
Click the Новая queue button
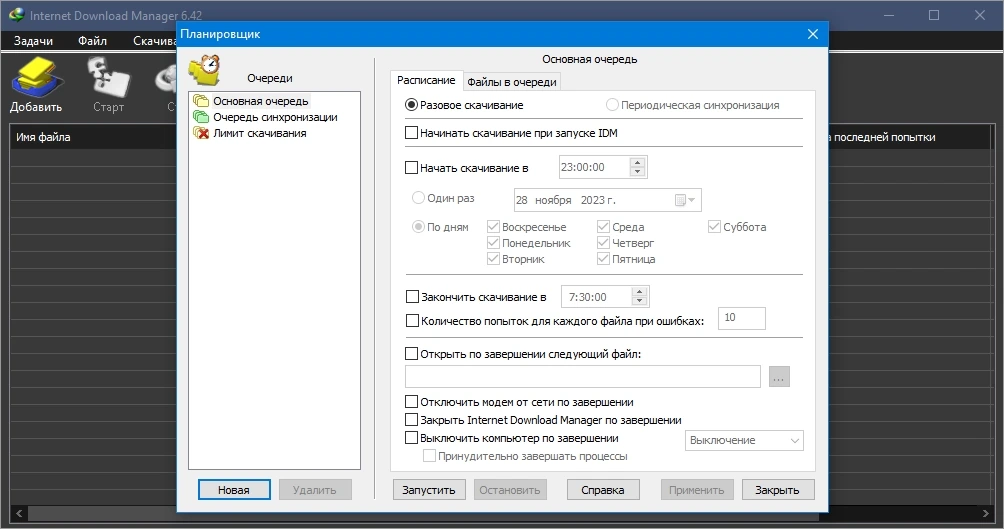pos(234,490)
